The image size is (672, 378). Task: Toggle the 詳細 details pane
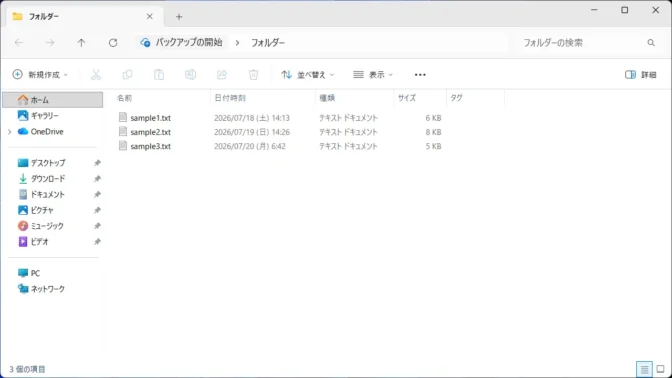click(640, 75)
